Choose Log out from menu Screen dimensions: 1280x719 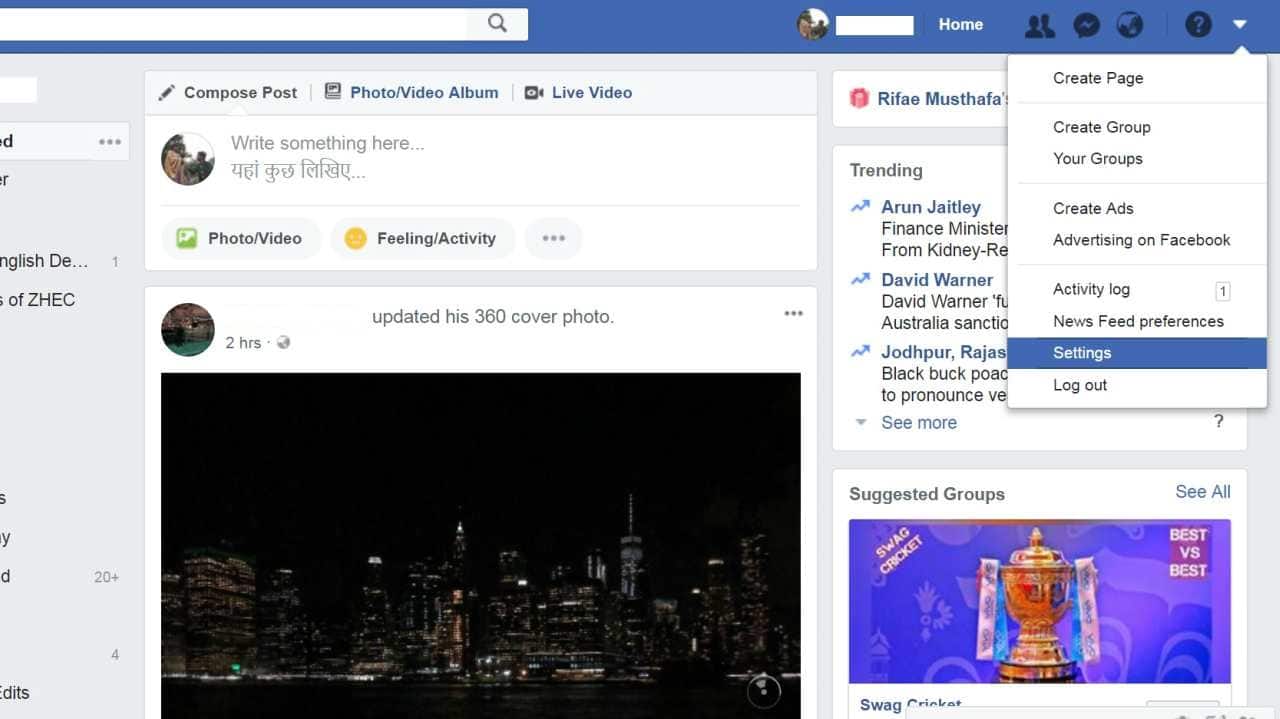click(1080, 385)
